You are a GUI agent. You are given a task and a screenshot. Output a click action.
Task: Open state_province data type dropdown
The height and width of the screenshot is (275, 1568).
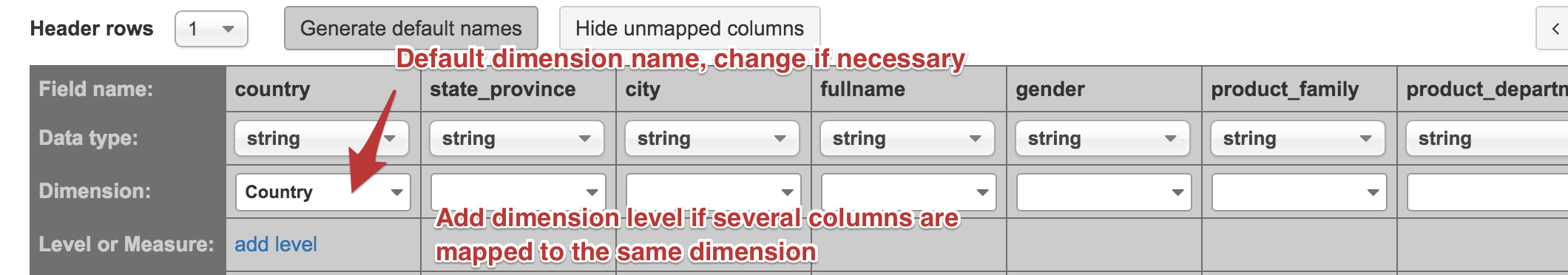pyautogui.click(x=517, y=138)
